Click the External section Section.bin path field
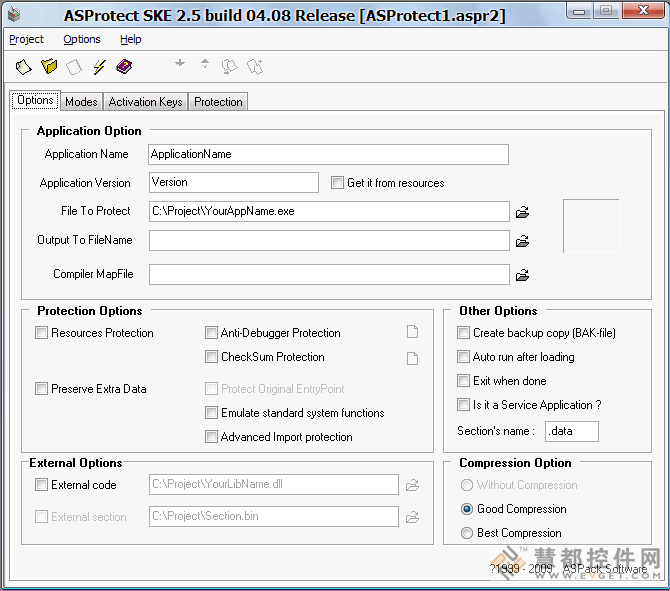The image size is (670, 591). (274, 516)
